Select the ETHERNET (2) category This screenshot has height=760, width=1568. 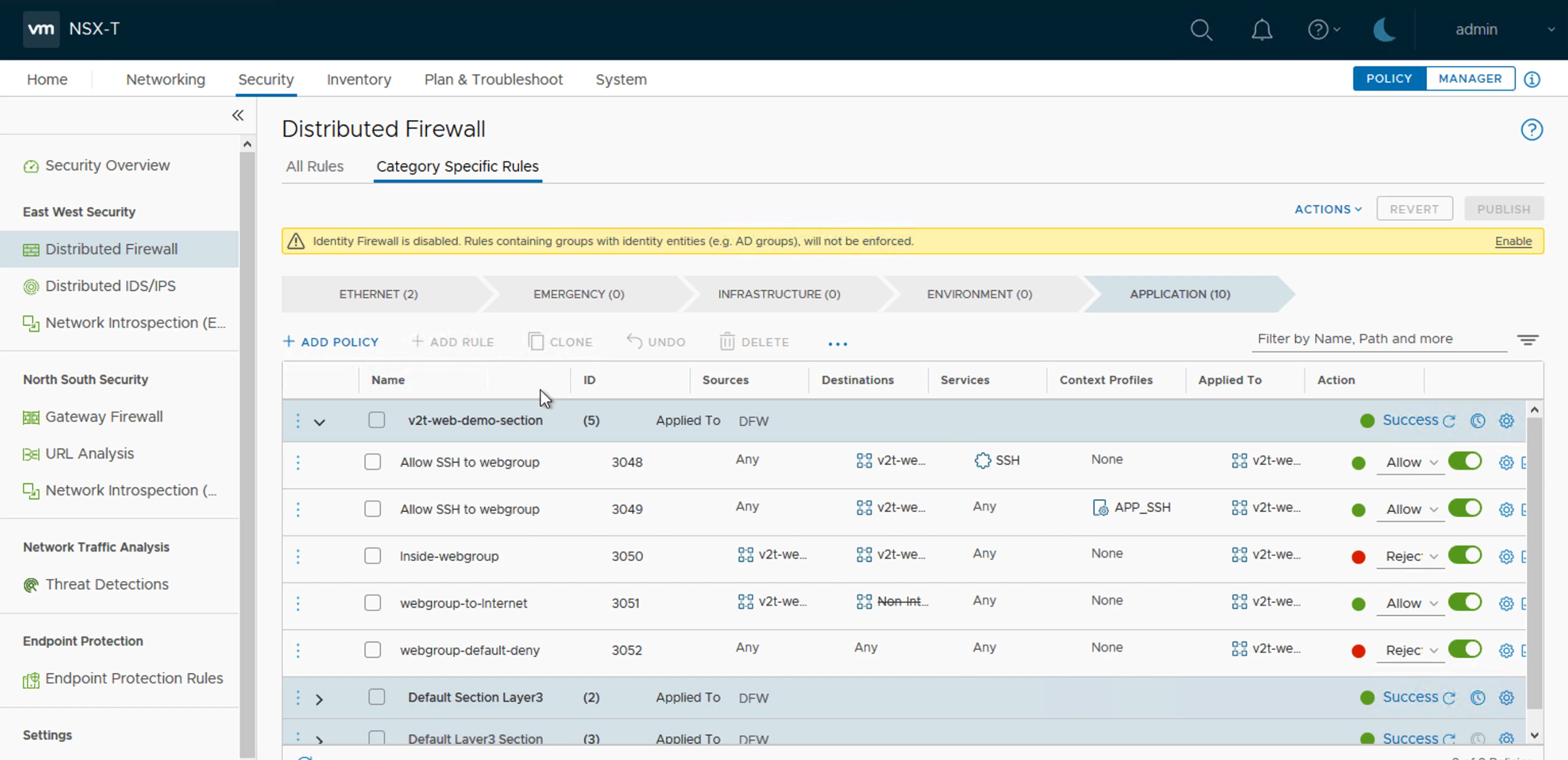point(378,294)
